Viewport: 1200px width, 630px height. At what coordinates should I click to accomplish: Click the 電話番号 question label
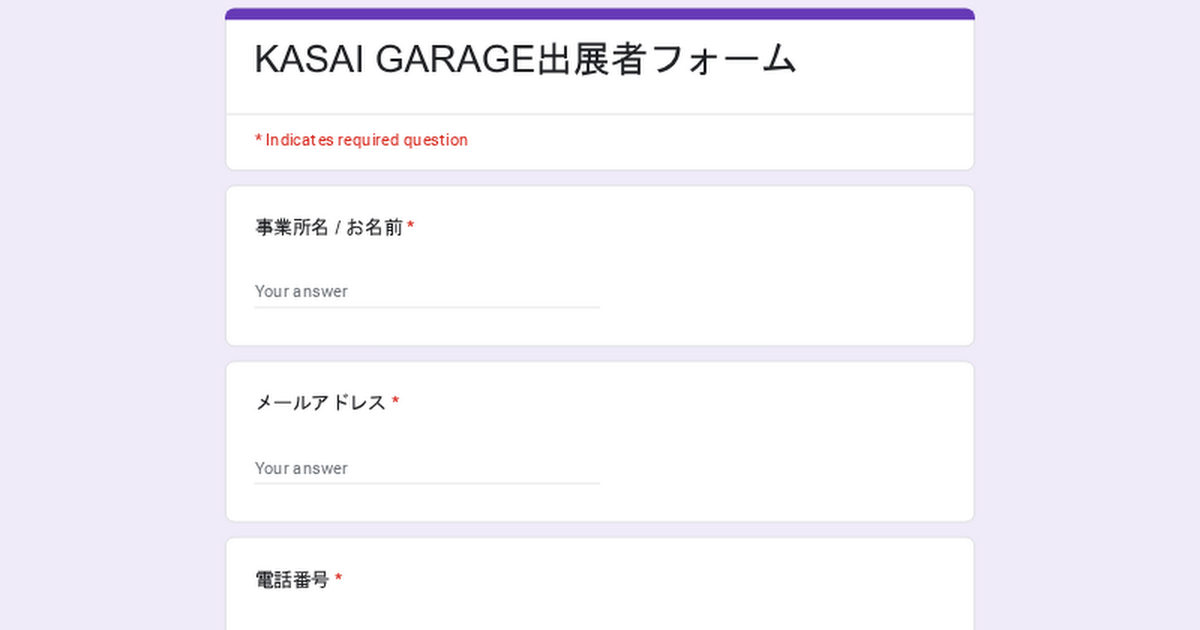(292, 580)
